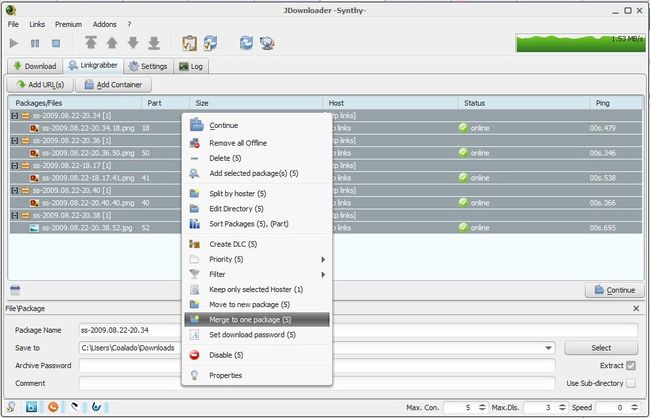Choose Remove all Offline
This screenshot has width=650, height=418.
point(257,143)
